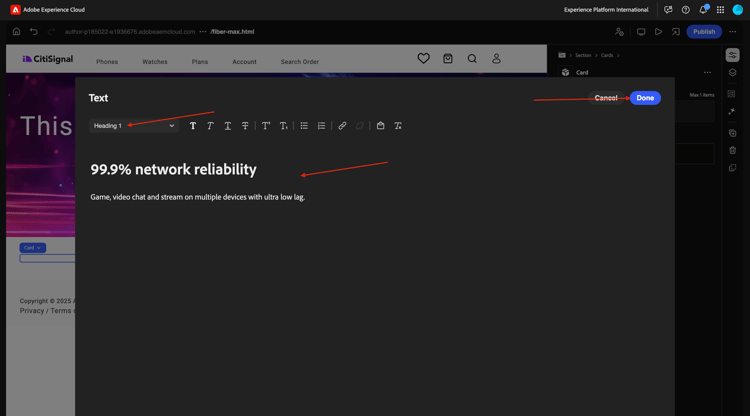The image size is (750, 416).
Task: Undo the last action
Action: (x=33, y=32)
